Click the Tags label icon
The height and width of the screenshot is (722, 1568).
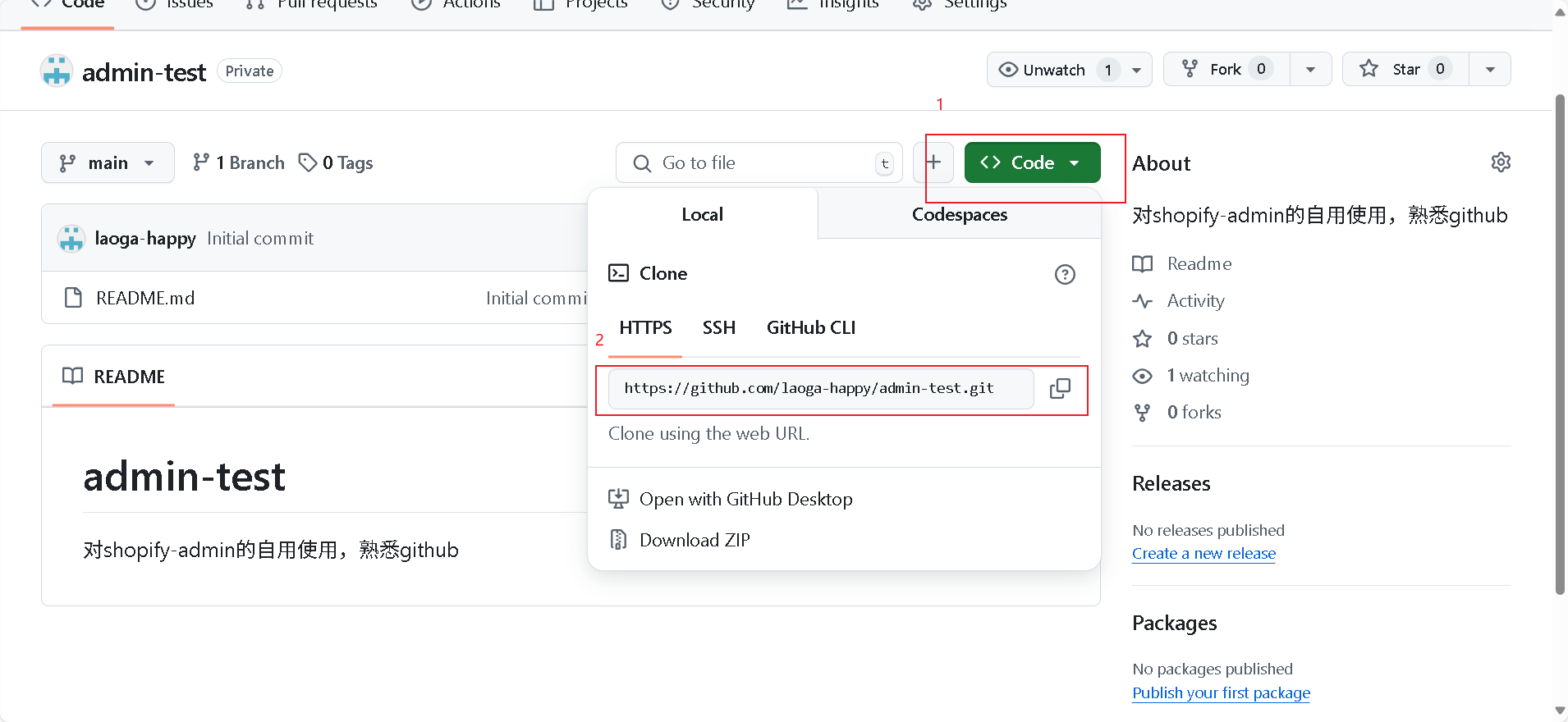tap(308, 162)
